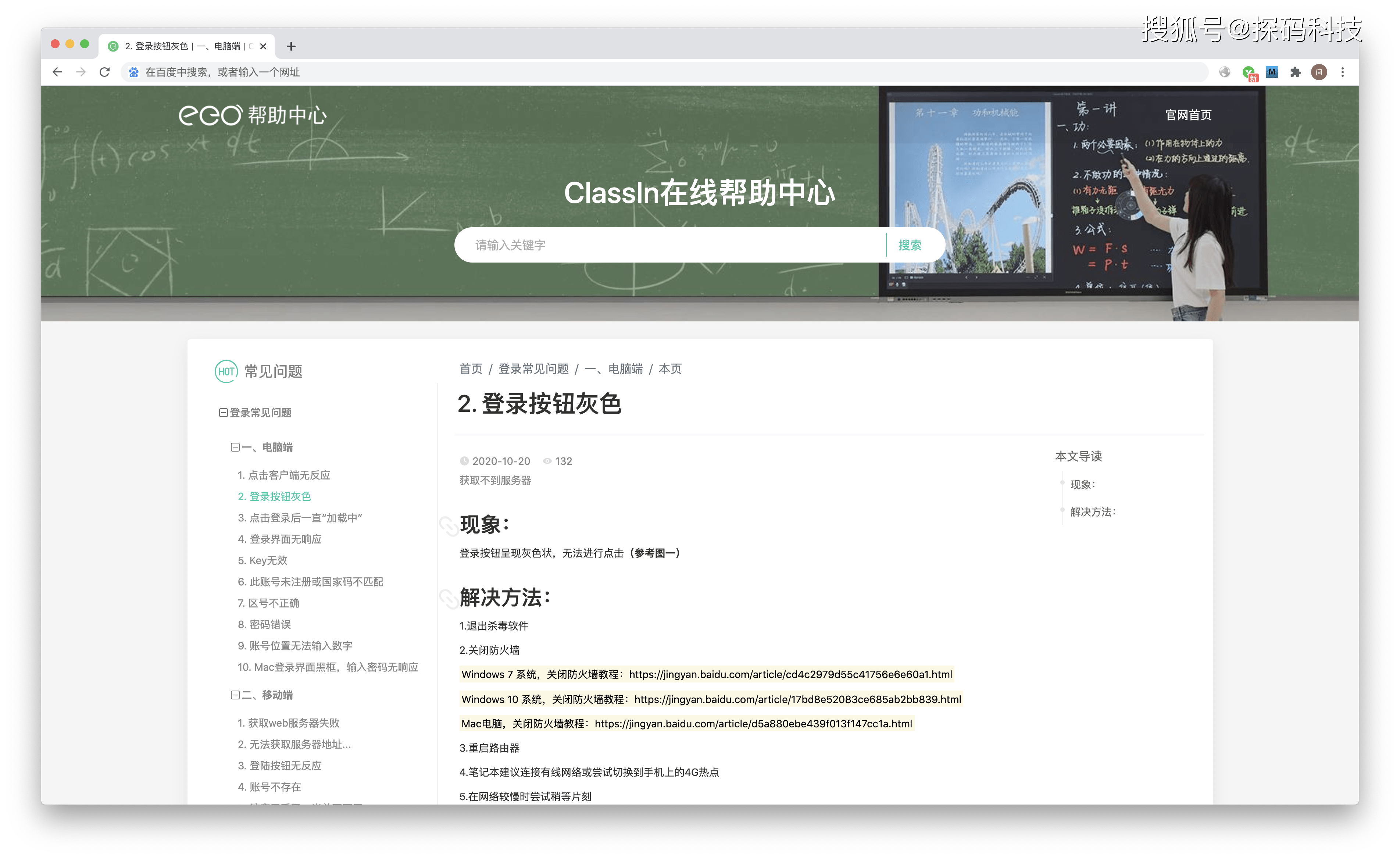Open sidebar item 3. 登陆按钮无反应
Image resolution: width=1400 pixels, height=859 pixels.
[279, 765]
